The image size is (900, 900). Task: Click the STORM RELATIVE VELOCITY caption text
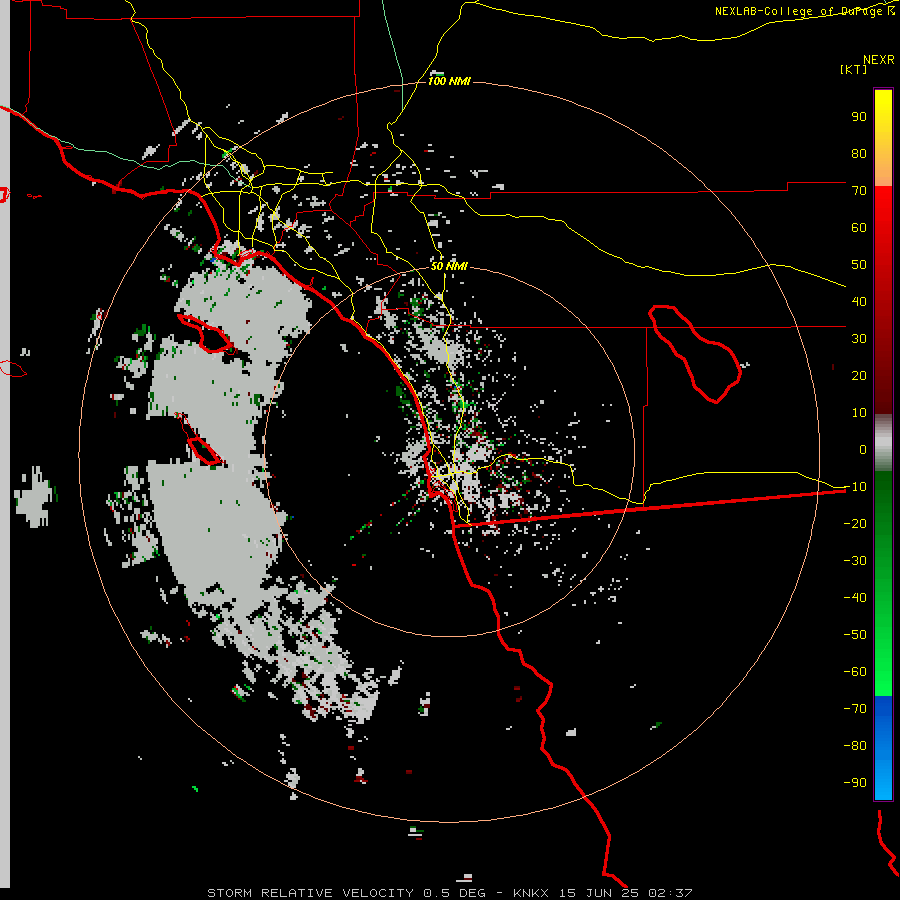310,893
